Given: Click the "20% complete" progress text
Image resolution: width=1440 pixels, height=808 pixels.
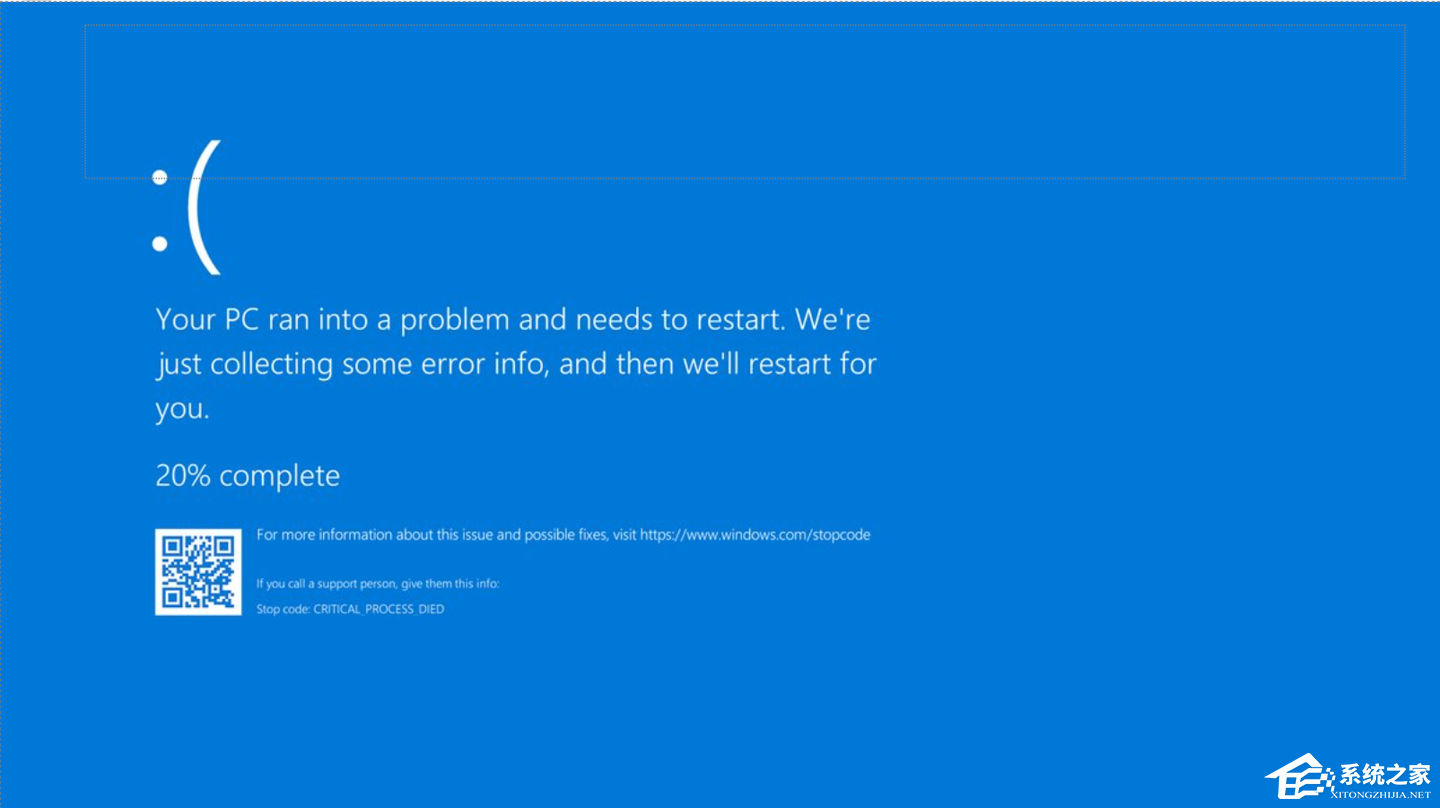Looking at the screenshot, I should click(248, 476).
